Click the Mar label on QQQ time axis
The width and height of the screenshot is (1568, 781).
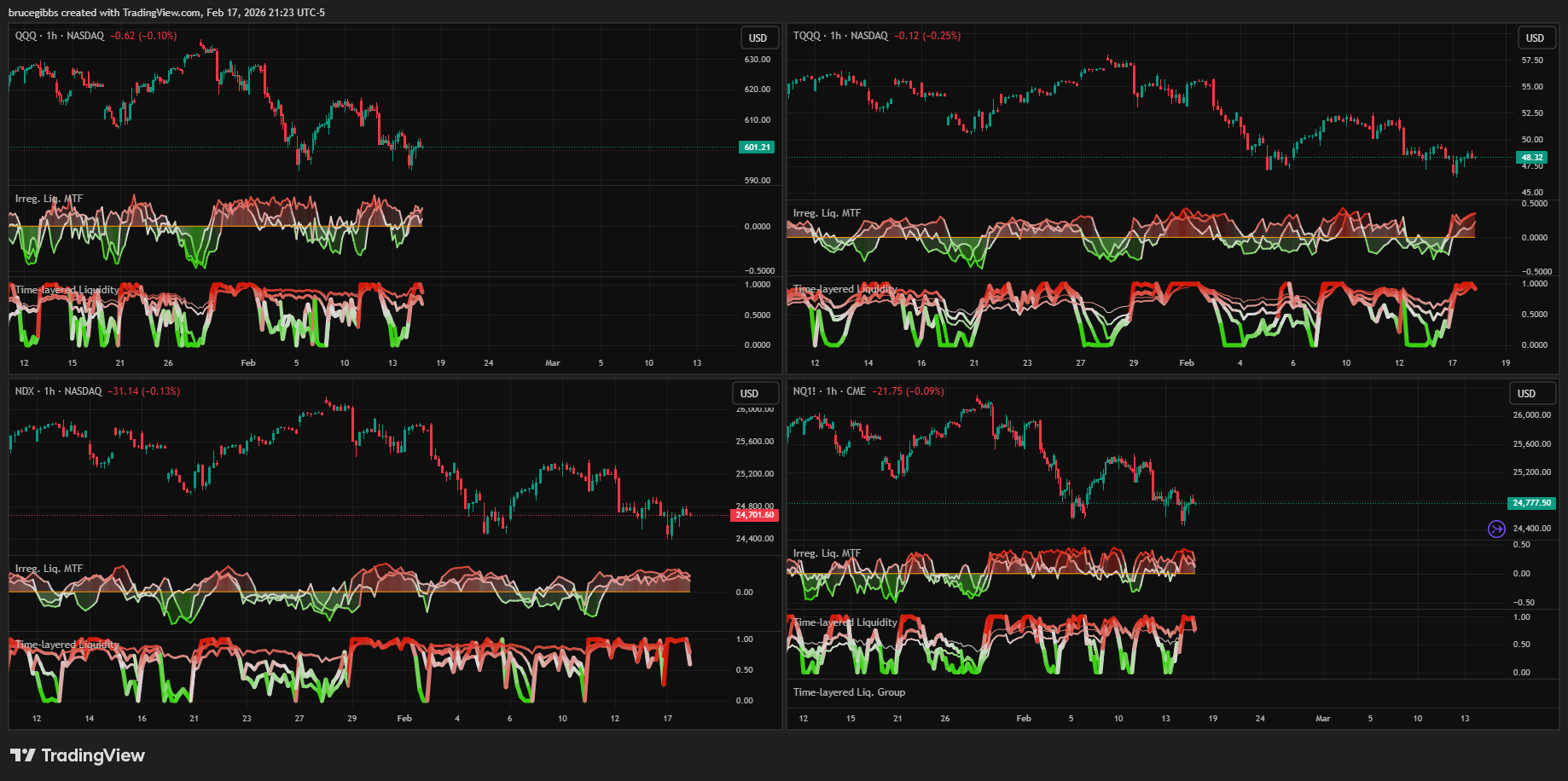pos(553,363)
